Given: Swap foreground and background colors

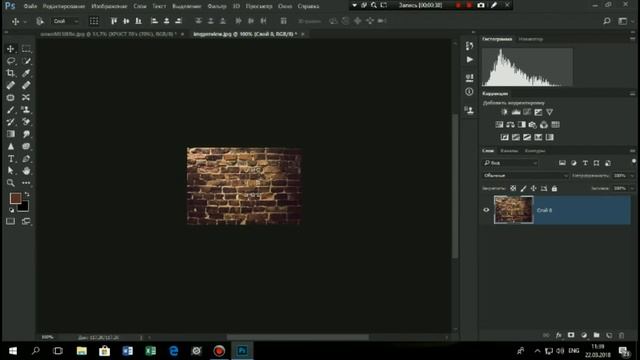Looking at the screenshot, I should 27,194.
